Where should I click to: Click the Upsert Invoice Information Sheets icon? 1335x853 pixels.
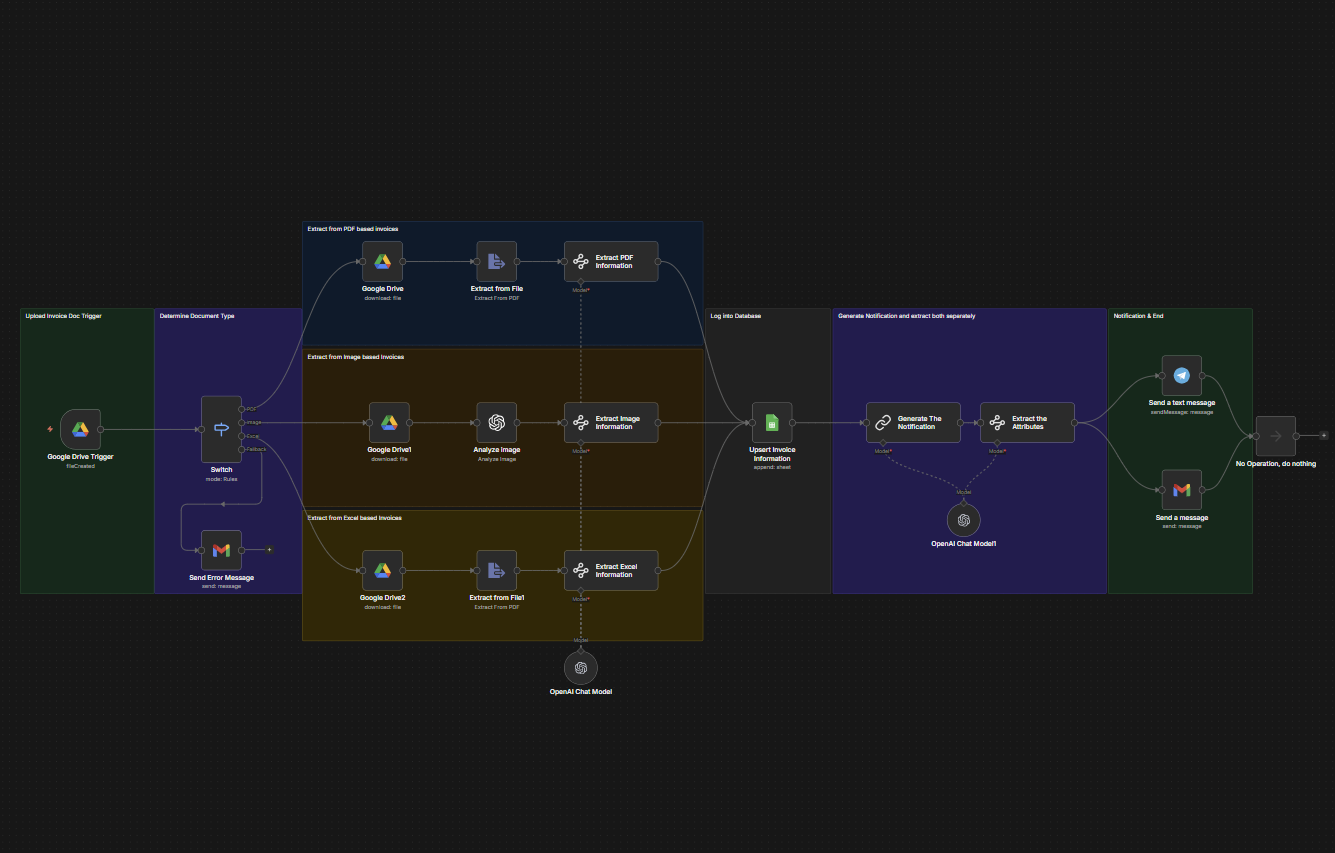click(772, 421)
